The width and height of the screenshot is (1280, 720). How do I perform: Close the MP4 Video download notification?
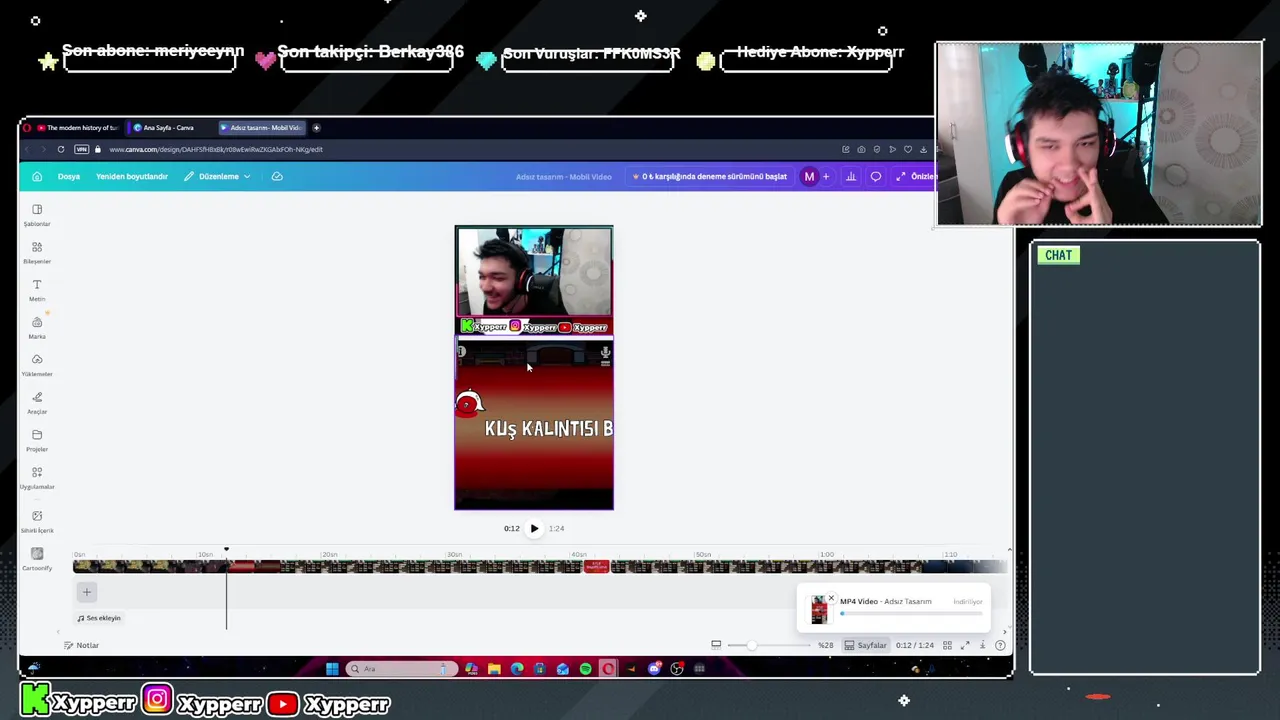point(831,598)
